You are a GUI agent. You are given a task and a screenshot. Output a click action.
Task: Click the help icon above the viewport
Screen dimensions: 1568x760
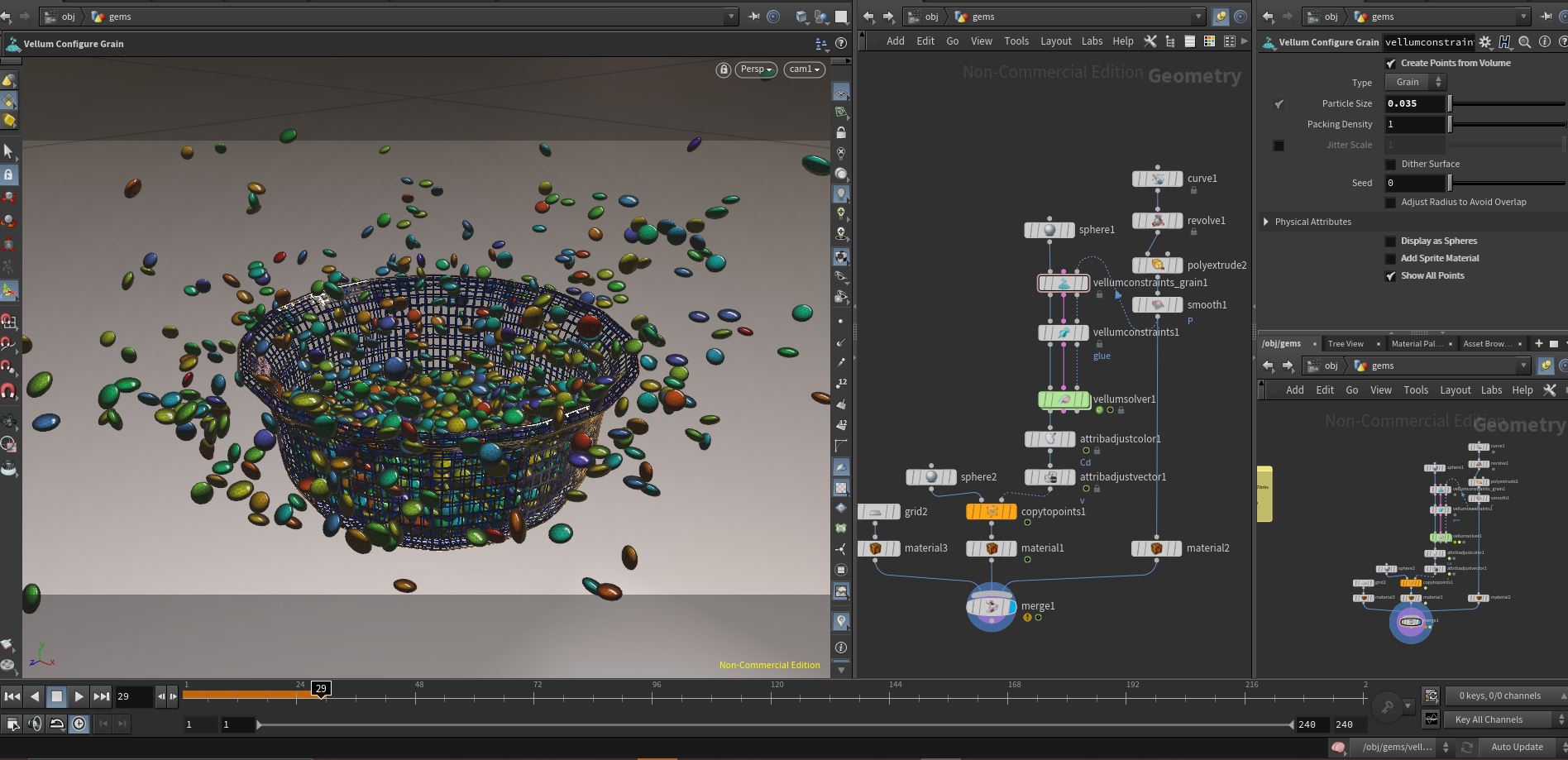(841, 44)
